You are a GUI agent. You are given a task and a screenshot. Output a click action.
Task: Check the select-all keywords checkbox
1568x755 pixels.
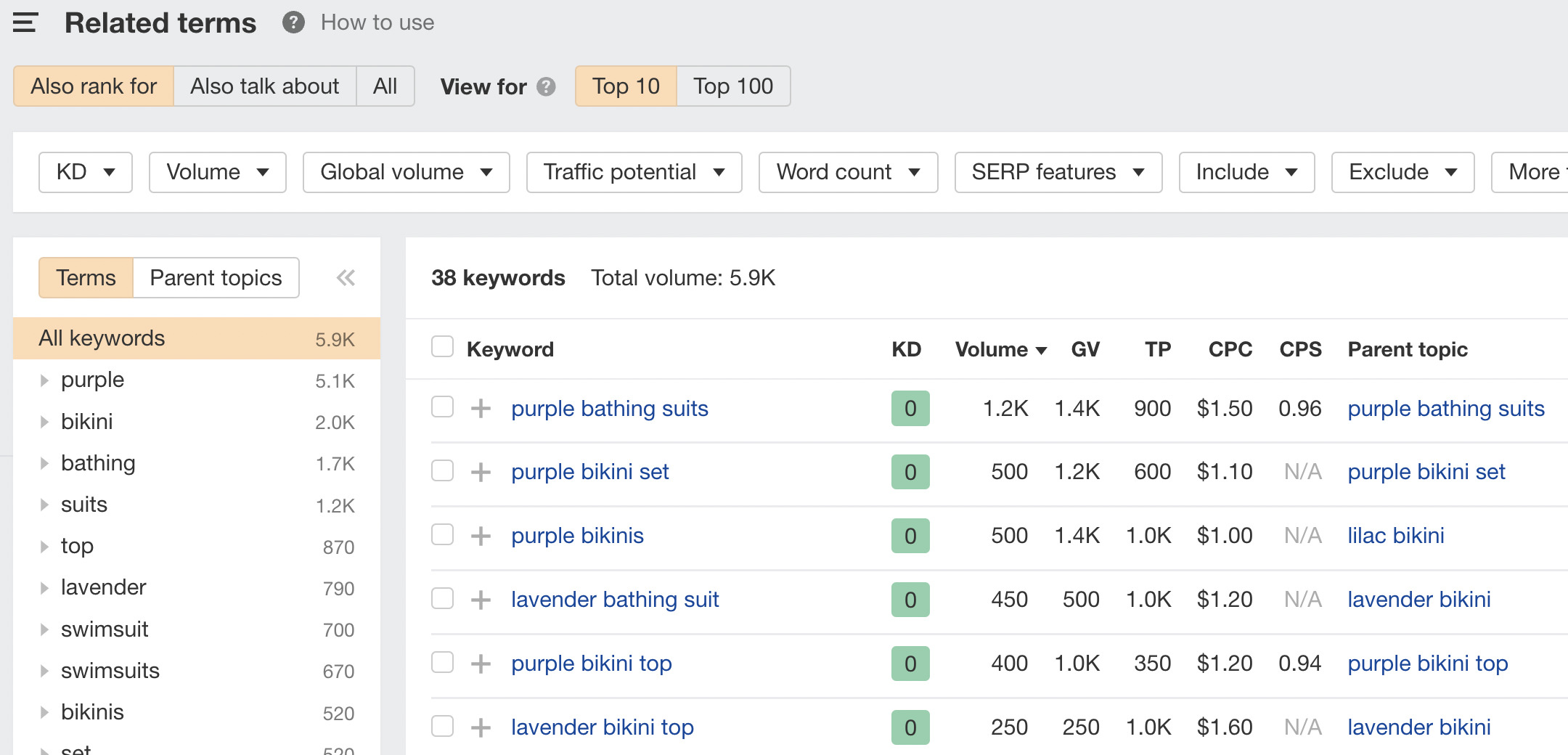pyautogui.click(x=442, y=347)
